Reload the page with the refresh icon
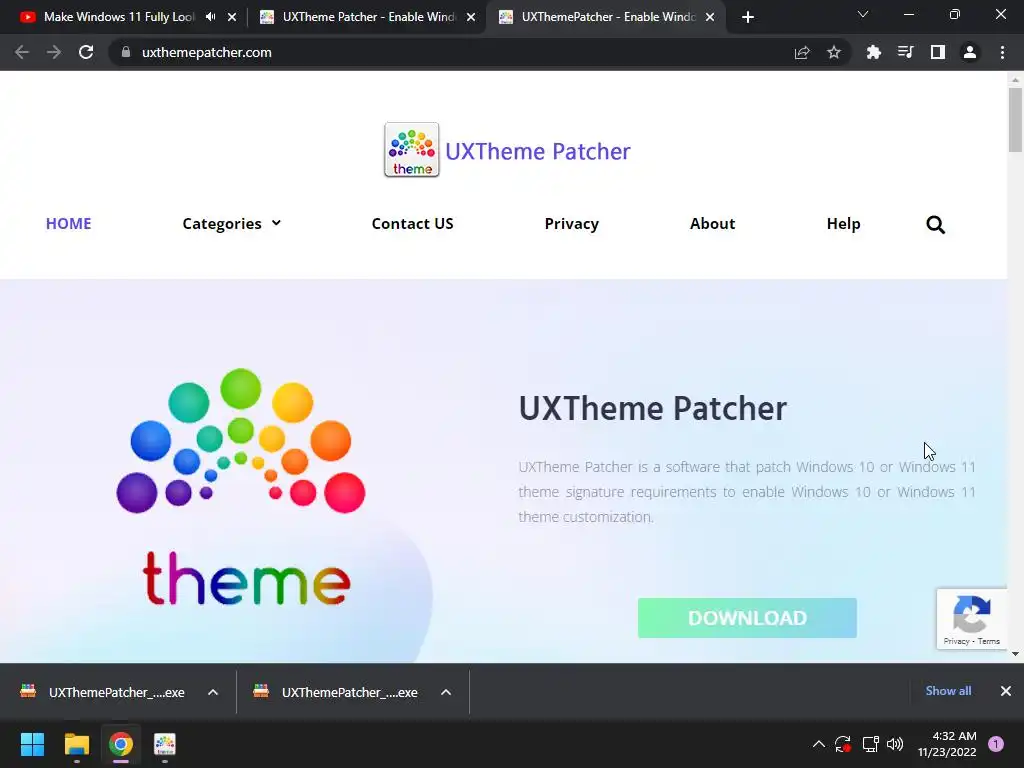The image size is (1024, 768). (x=86, y=52)
